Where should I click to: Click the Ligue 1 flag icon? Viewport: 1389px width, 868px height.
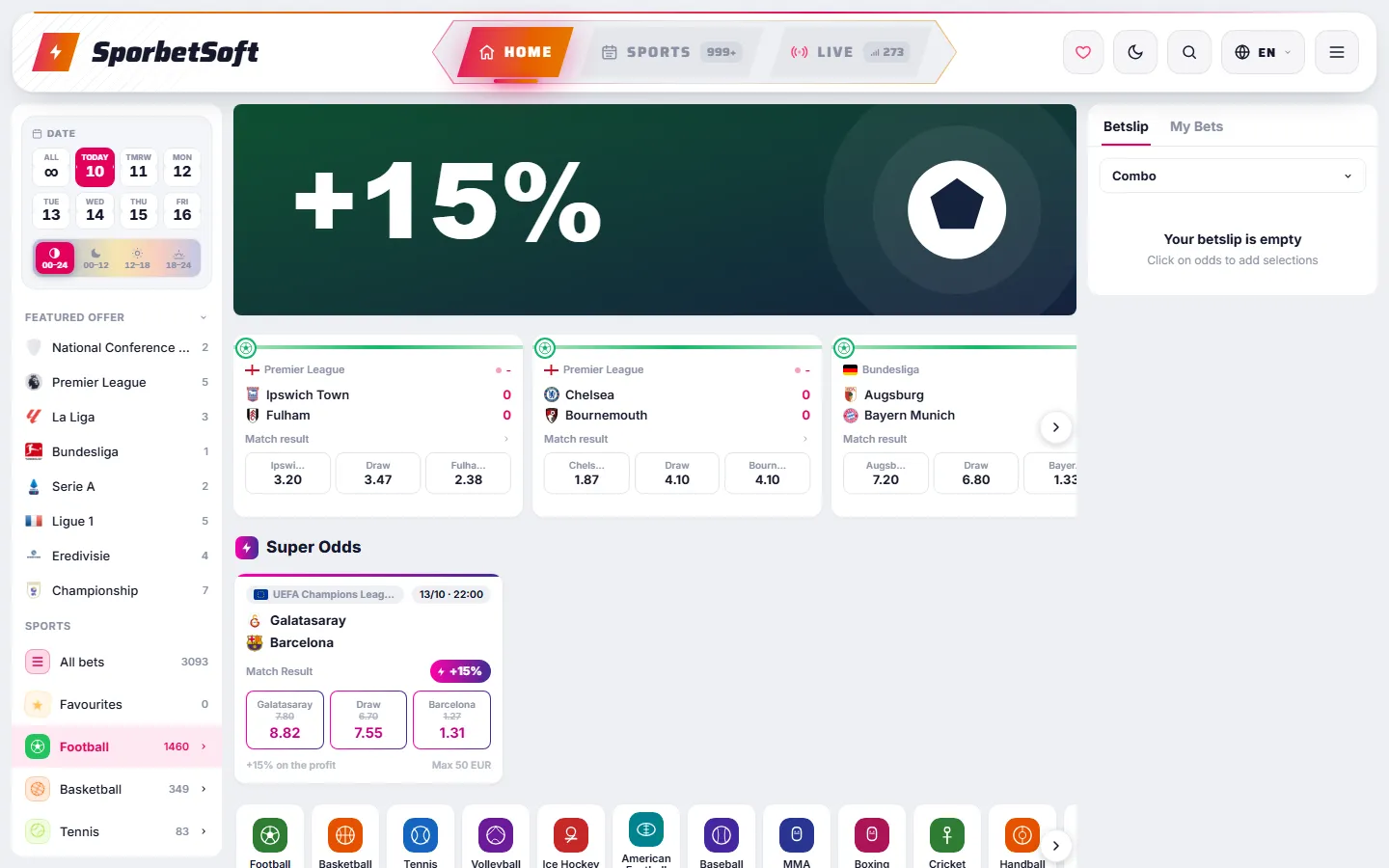click(34, 521)
